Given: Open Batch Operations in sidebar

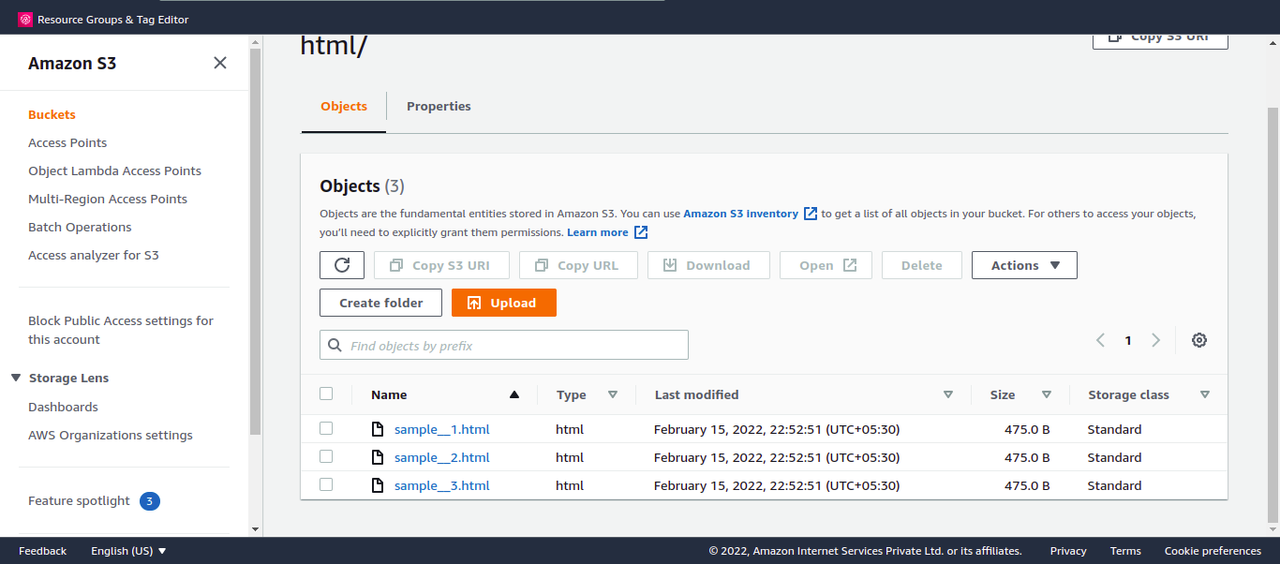Looking at the screenshot, I should 80,227.
